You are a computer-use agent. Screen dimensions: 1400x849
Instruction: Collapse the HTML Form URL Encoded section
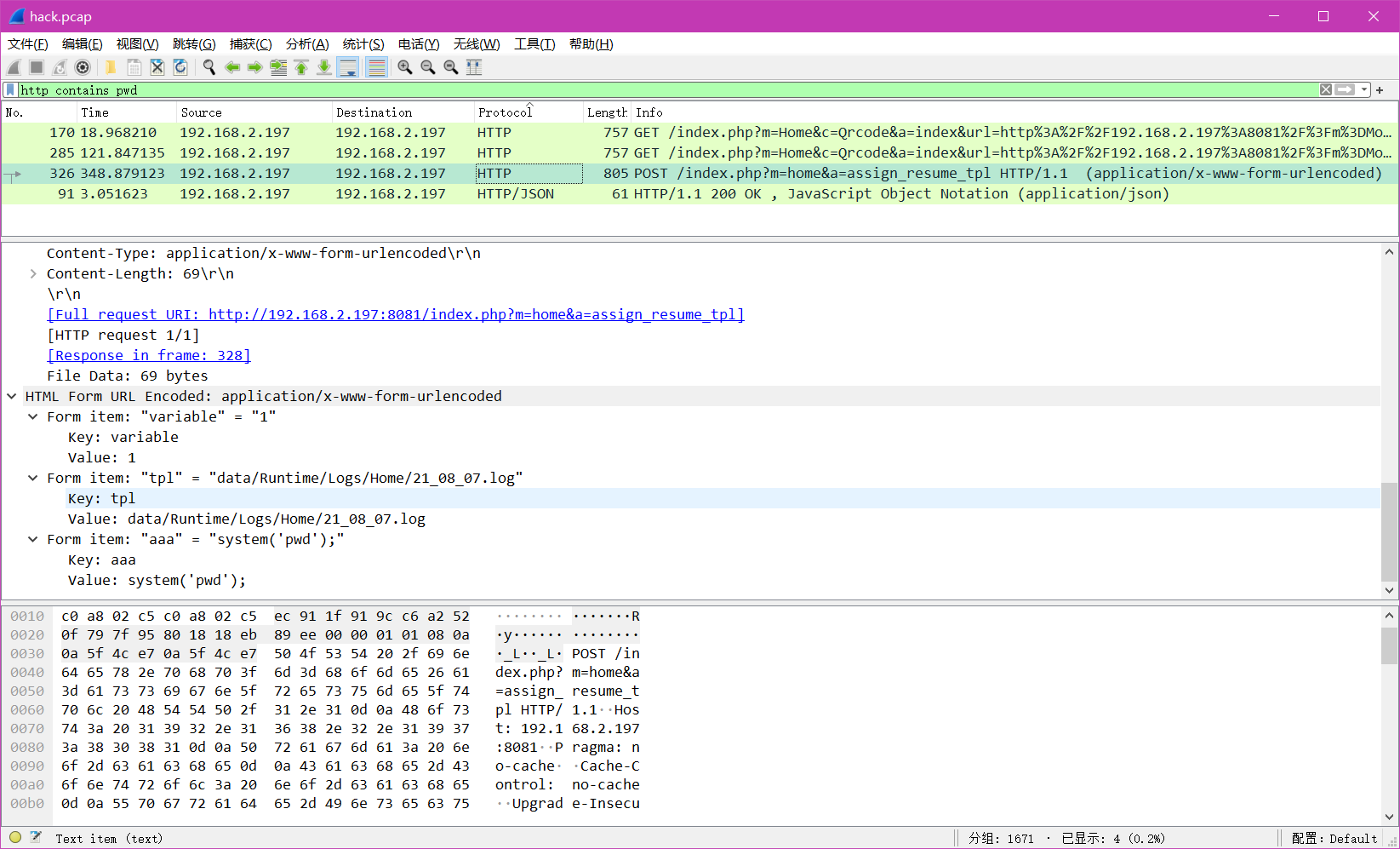pos(12,397)
